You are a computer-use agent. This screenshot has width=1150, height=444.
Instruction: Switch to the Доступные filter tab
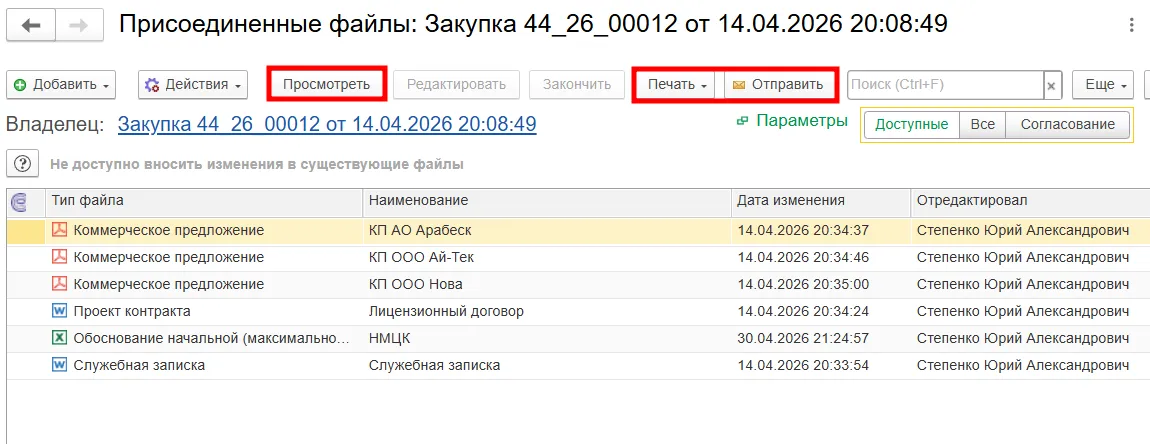tap(912, 125)
